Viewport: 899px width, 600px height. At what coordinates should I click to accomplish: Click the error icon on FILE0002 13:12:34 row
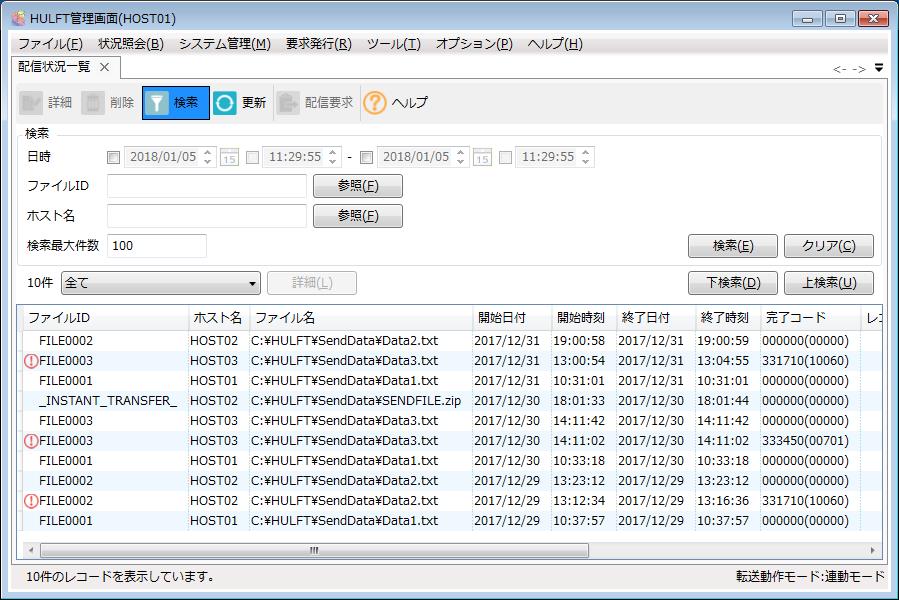pos(31,501)
